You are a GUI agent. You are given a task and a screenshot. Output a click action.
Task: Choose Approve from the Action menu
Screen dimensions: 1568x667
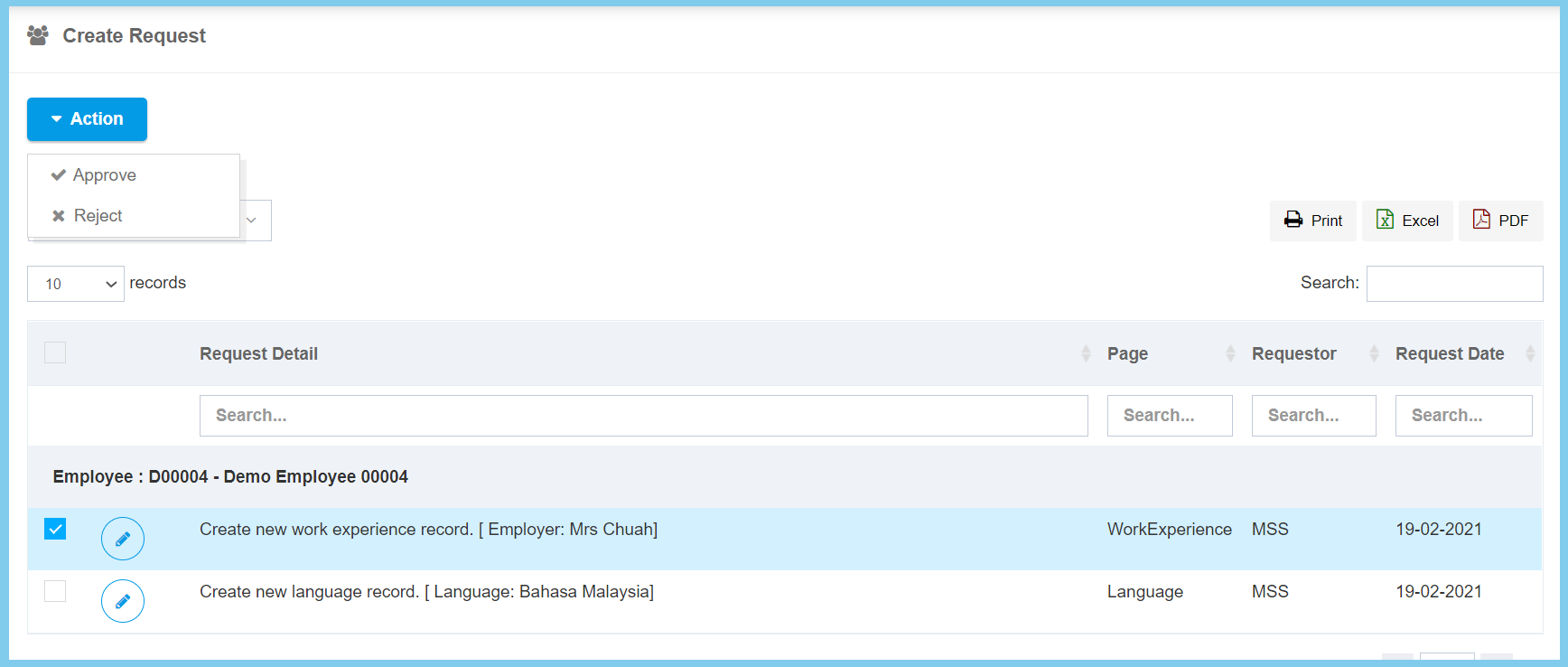[104, 175]
